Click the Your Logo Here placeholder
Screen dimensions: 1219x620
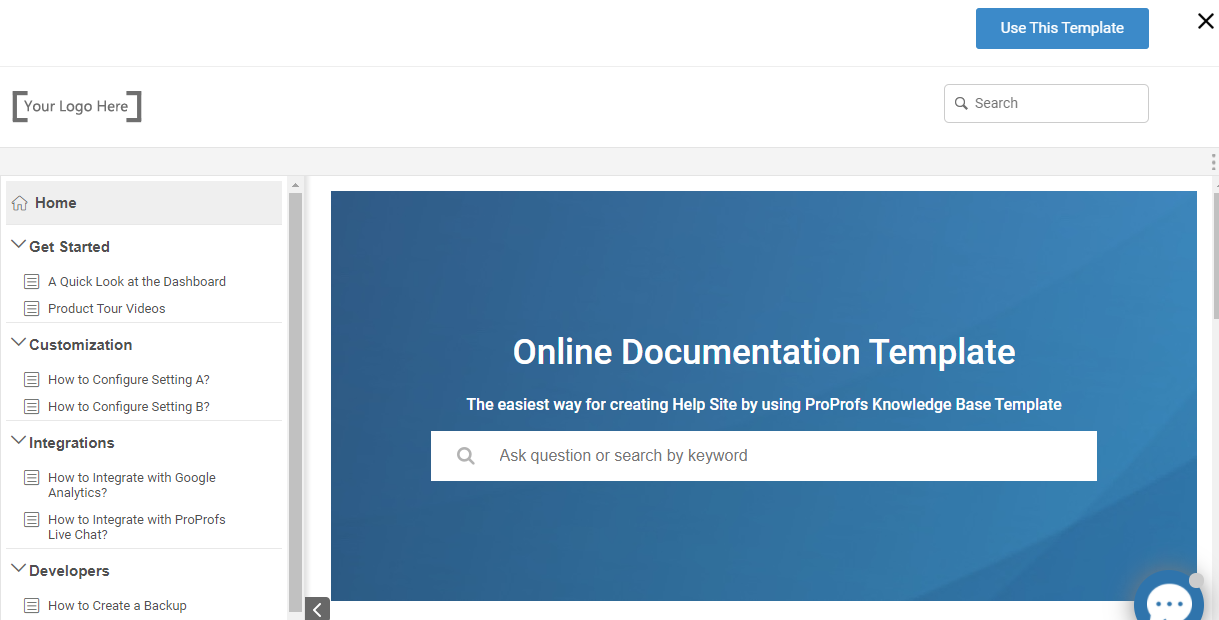77,106
